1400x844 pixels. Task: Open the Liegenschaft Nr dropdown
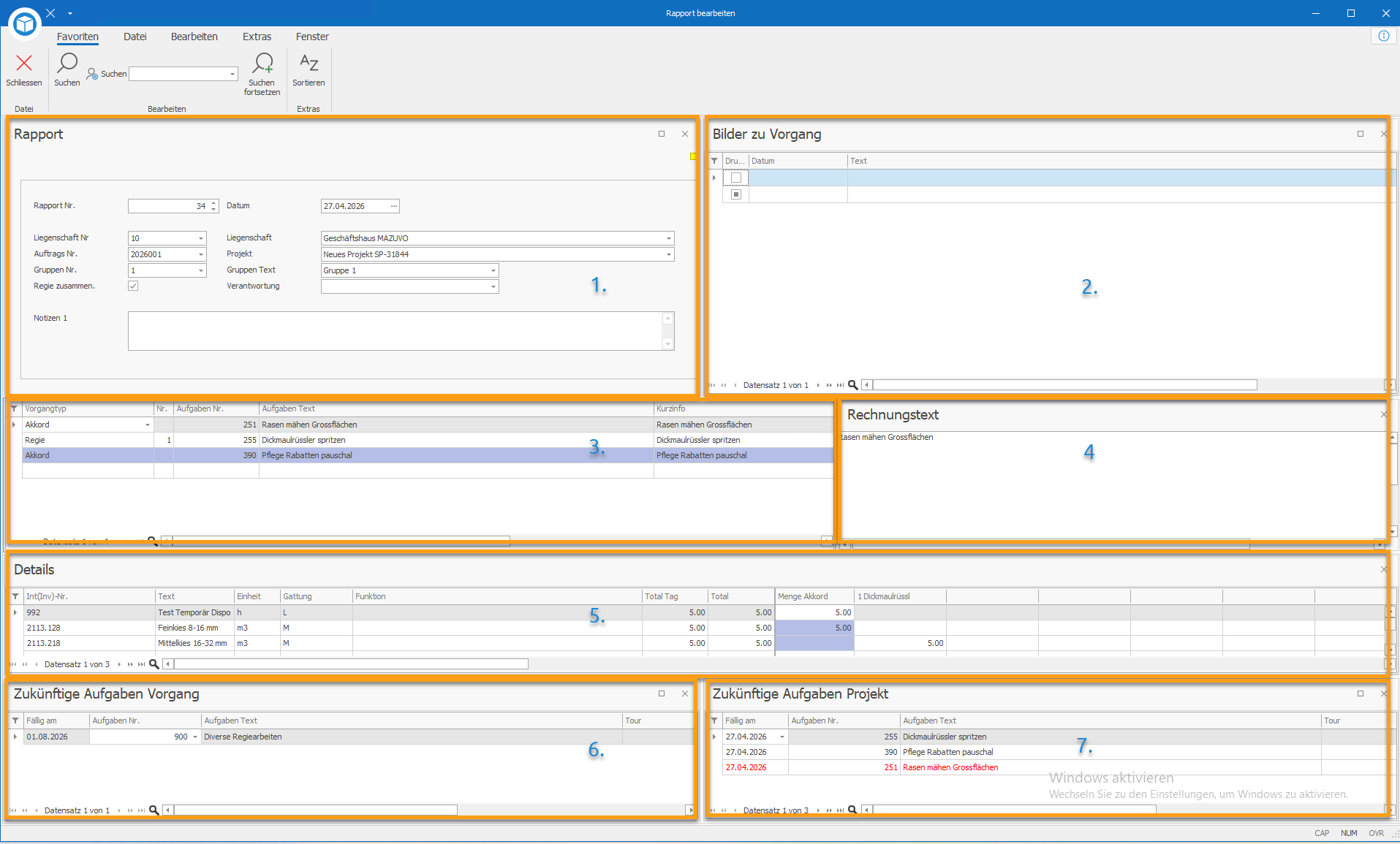[x=201, y=238]
